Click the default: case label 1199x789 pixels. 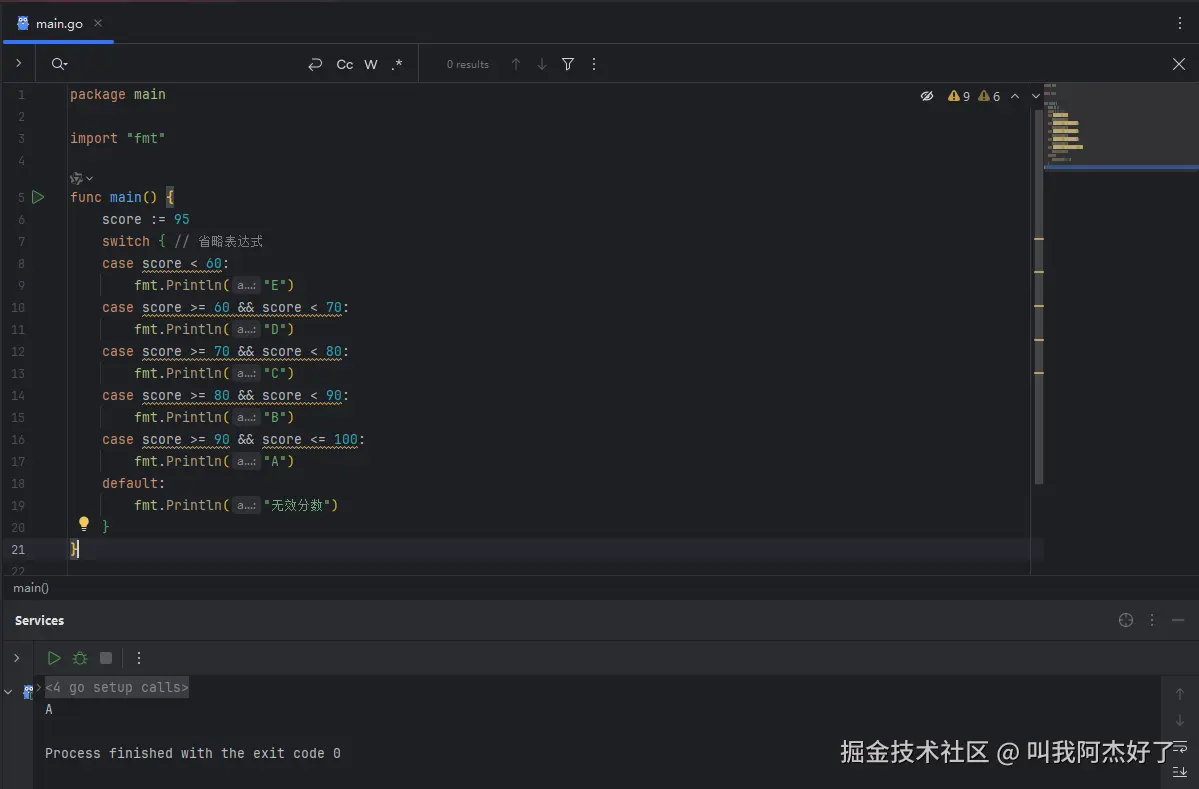coord(133,483)
